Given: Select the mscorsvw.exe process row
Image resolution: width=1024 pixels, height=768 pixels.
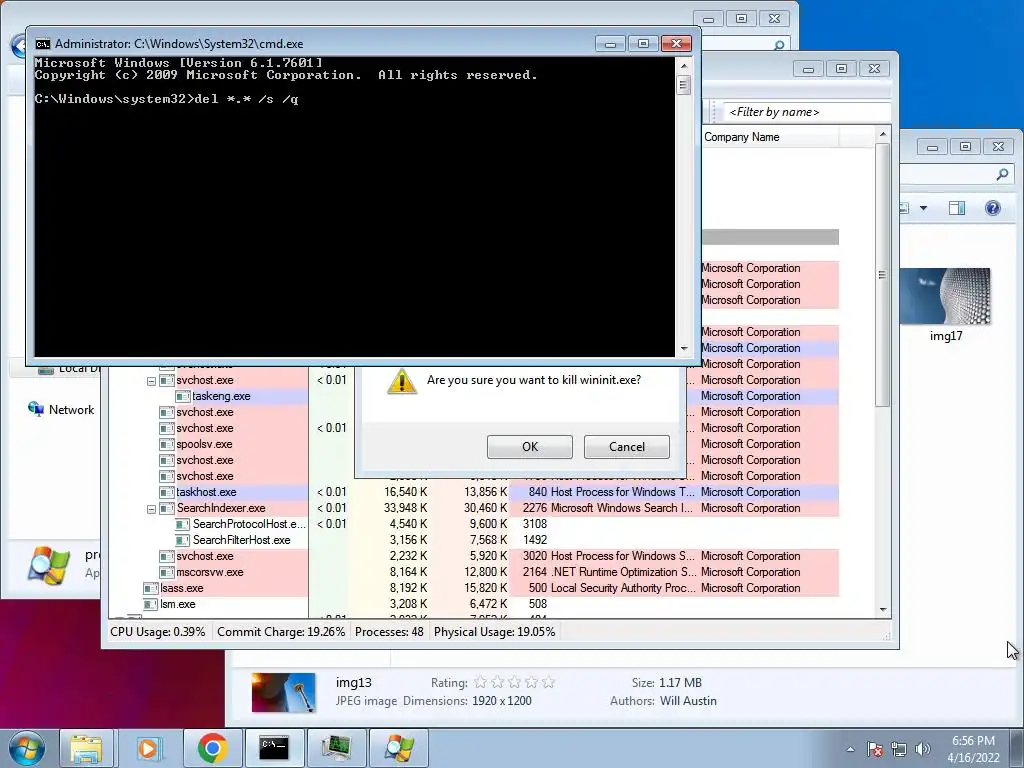Looking at the screenshot, I should point(209,572).
